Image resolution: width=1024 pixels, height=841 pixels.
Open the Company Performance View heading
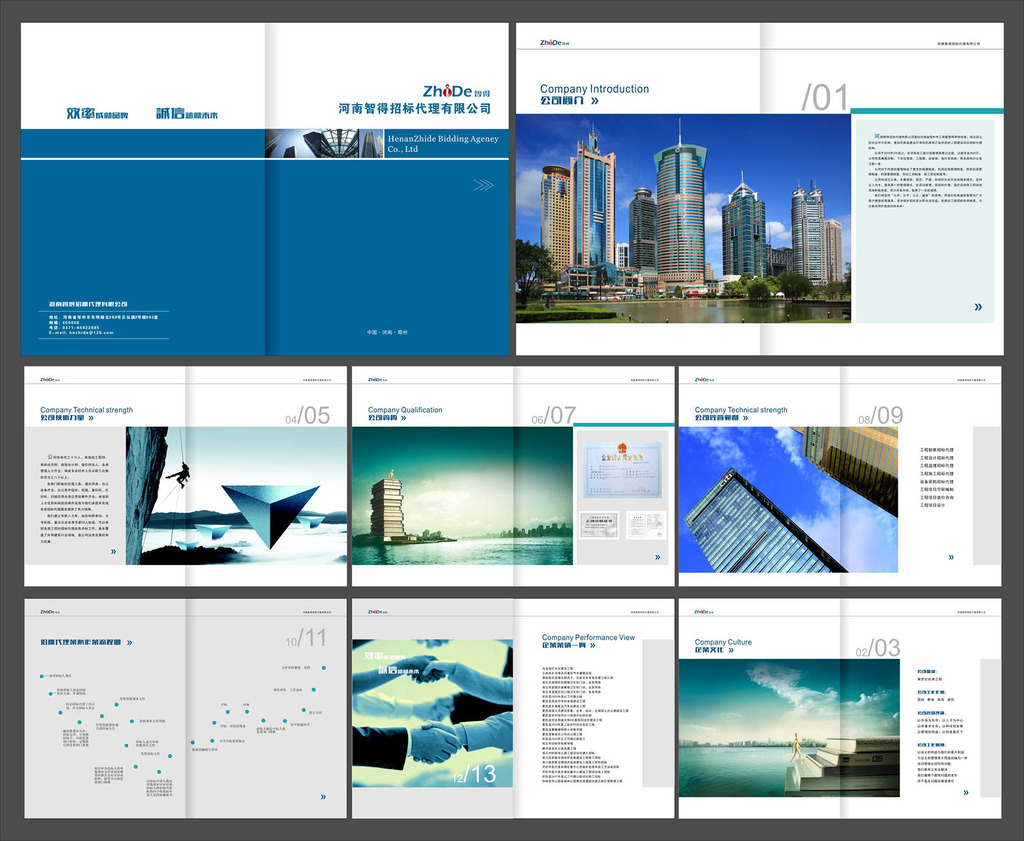[x=588, y=637]
